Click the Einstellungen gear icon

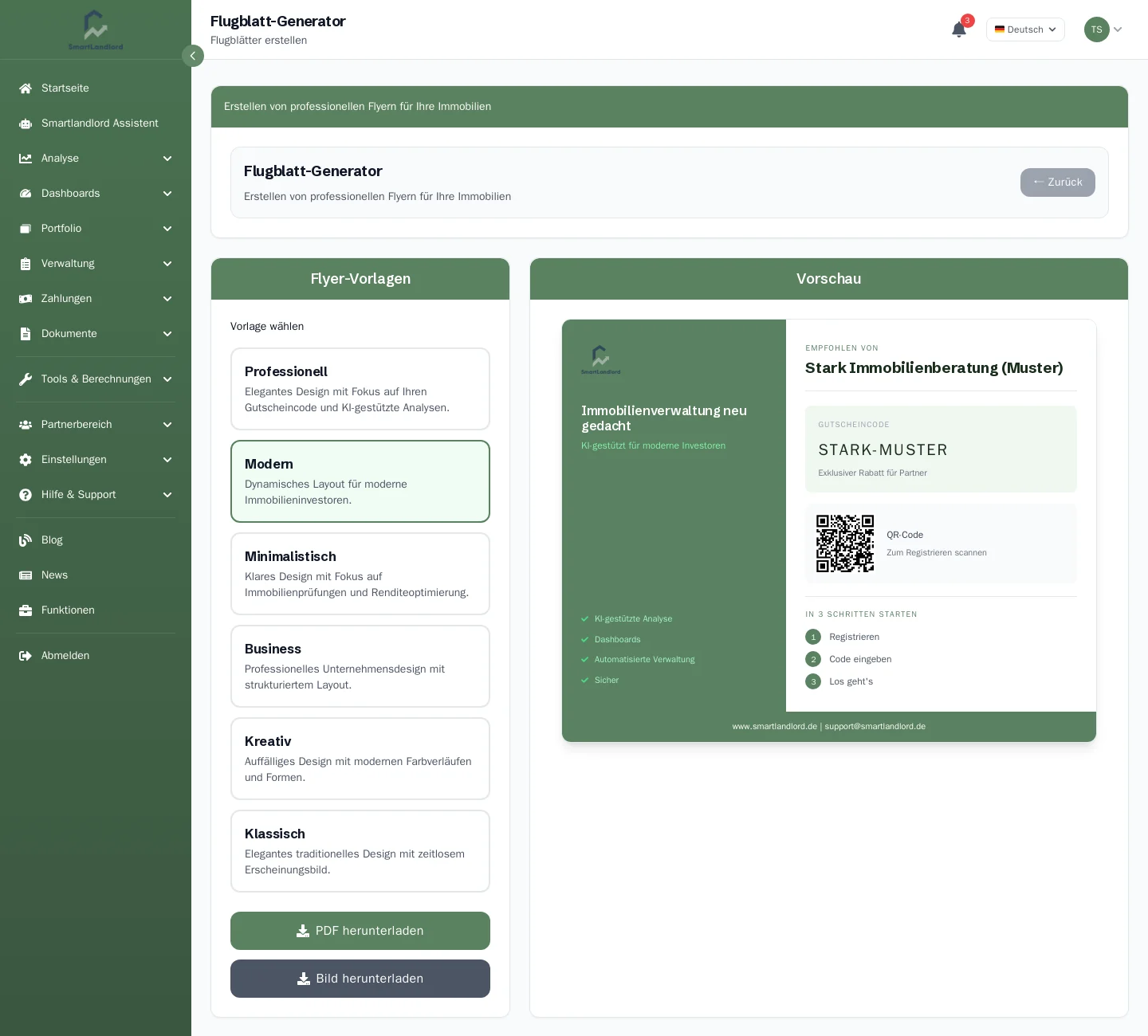pyautogui.click(x=26, y=460)
